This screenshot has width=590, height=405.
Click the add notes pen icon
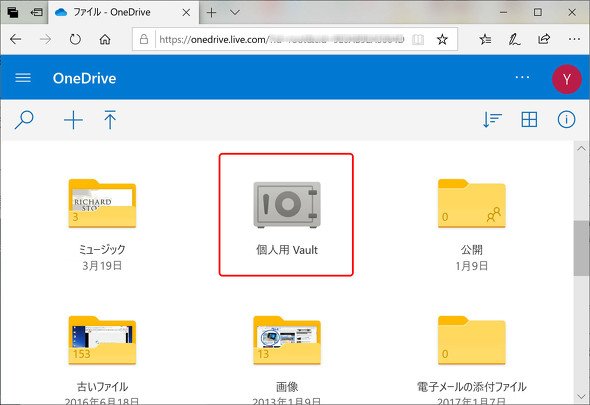(514, 39)
